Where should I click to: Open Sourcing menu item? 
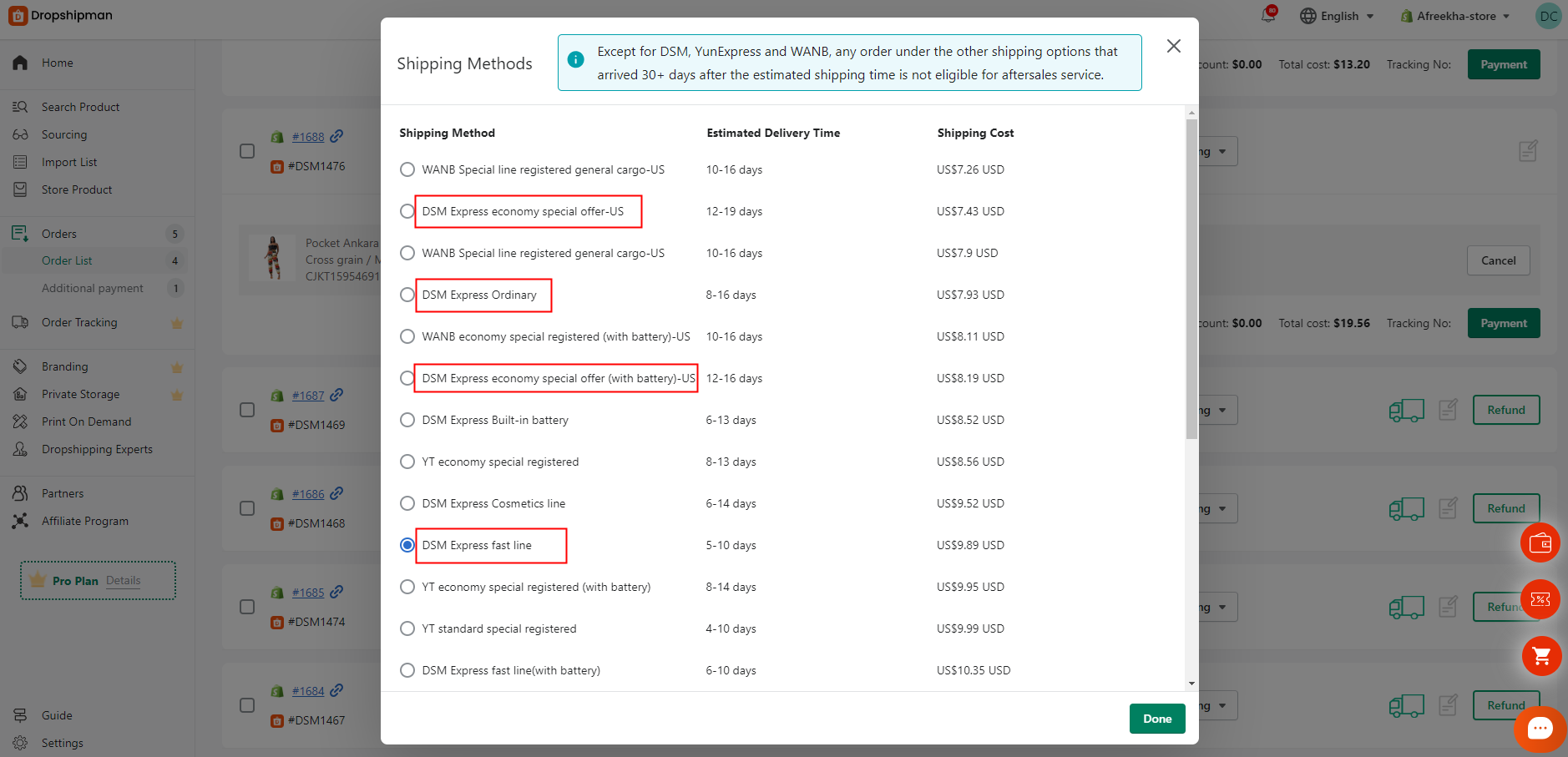tap(64, 134)
